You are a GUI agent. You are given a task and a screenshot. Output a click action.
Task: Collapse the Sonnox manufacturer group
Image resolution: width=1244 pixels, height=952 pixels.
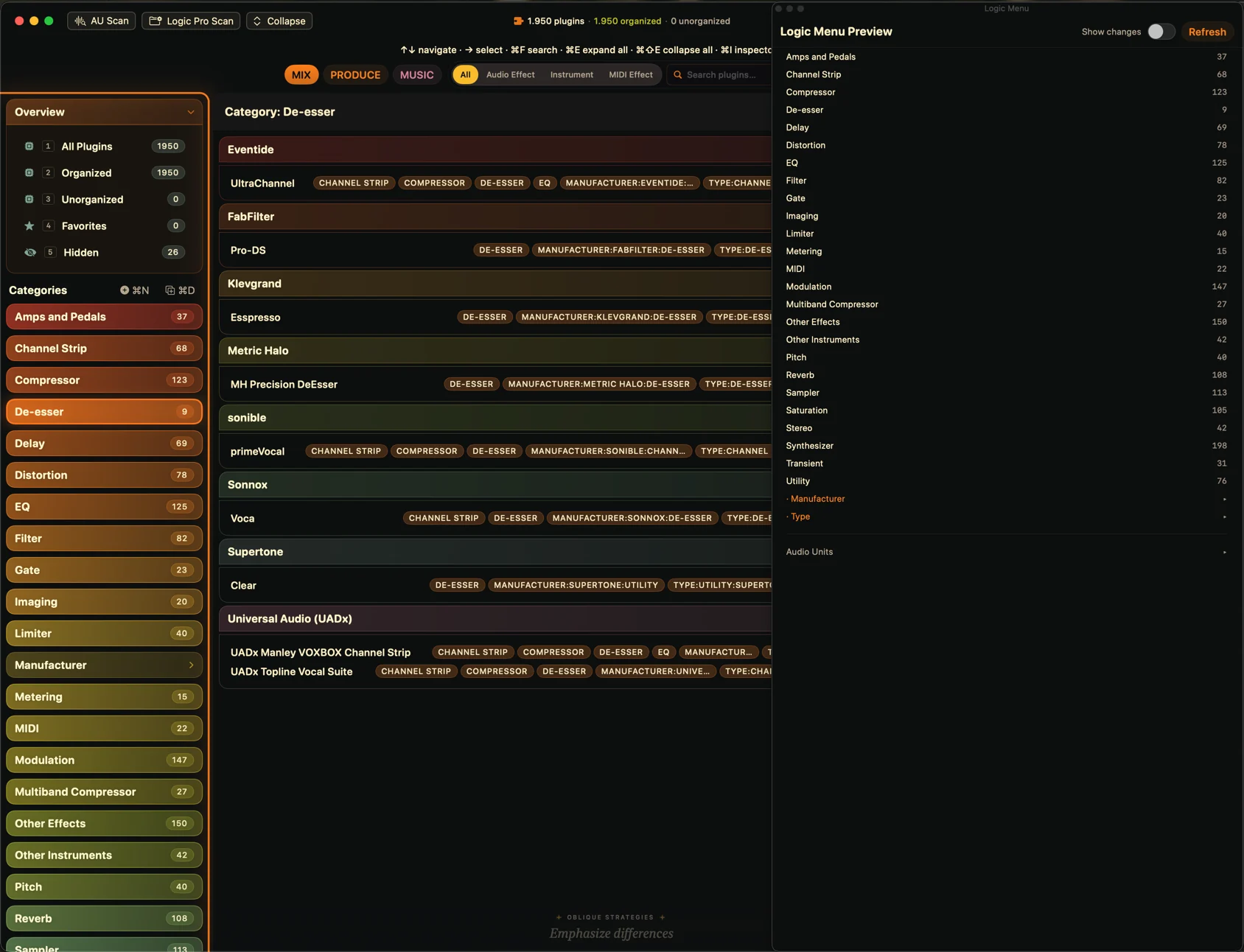(495, 485)
